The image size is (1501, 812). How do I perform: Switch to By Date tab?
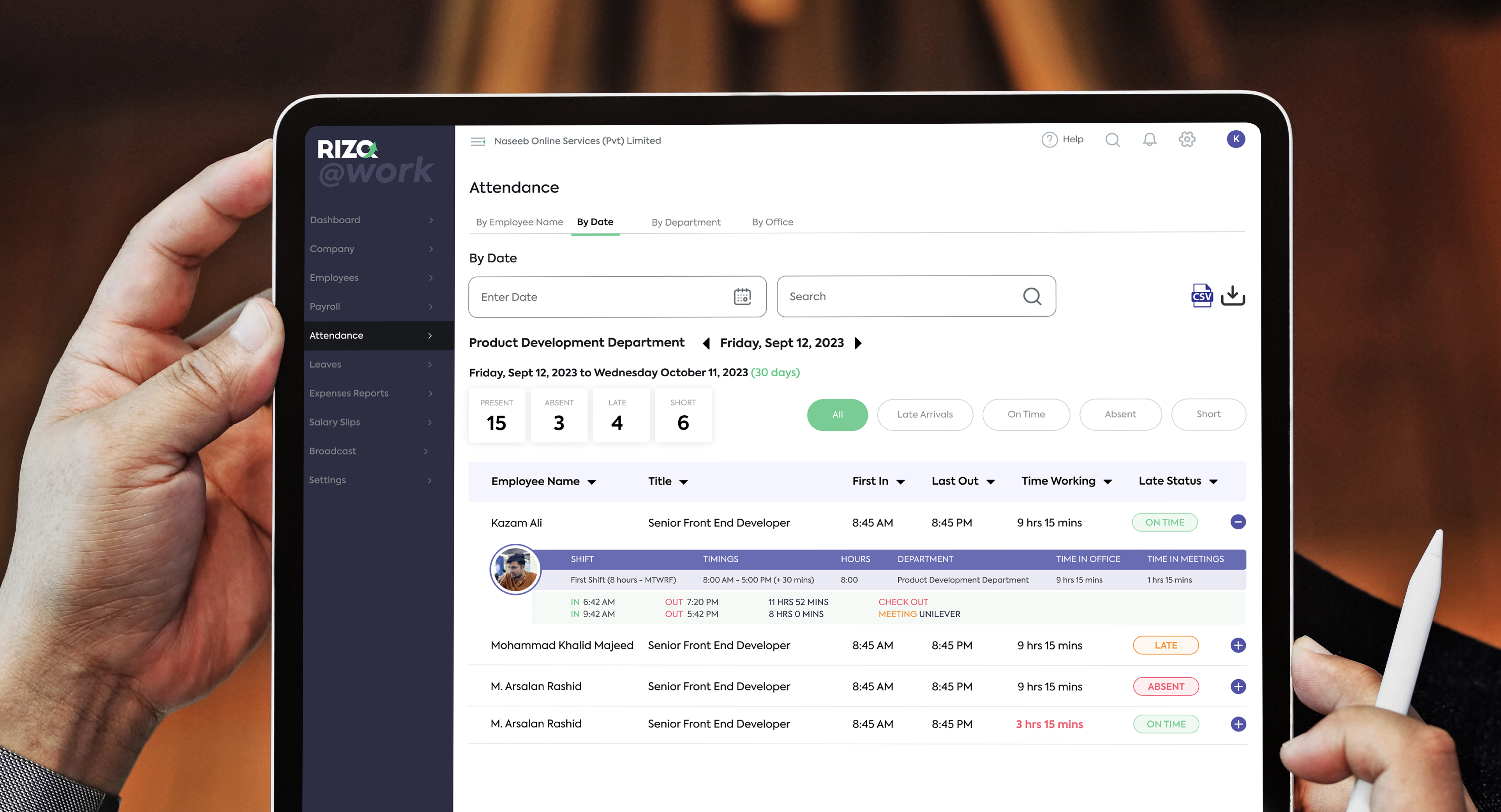(595, 222)
